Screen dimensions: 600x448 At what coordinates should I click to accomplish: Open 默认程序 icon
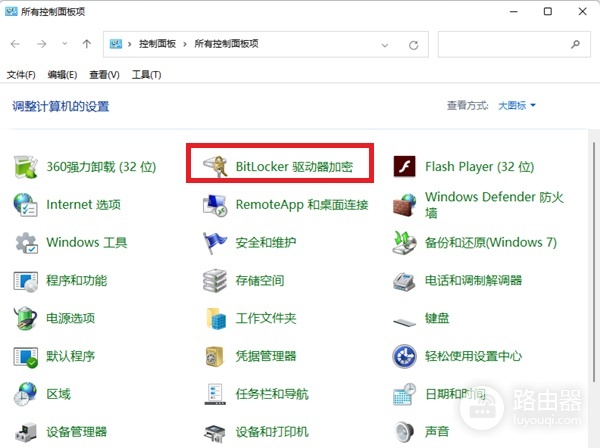pyautogui.click(x=26, y=357)
